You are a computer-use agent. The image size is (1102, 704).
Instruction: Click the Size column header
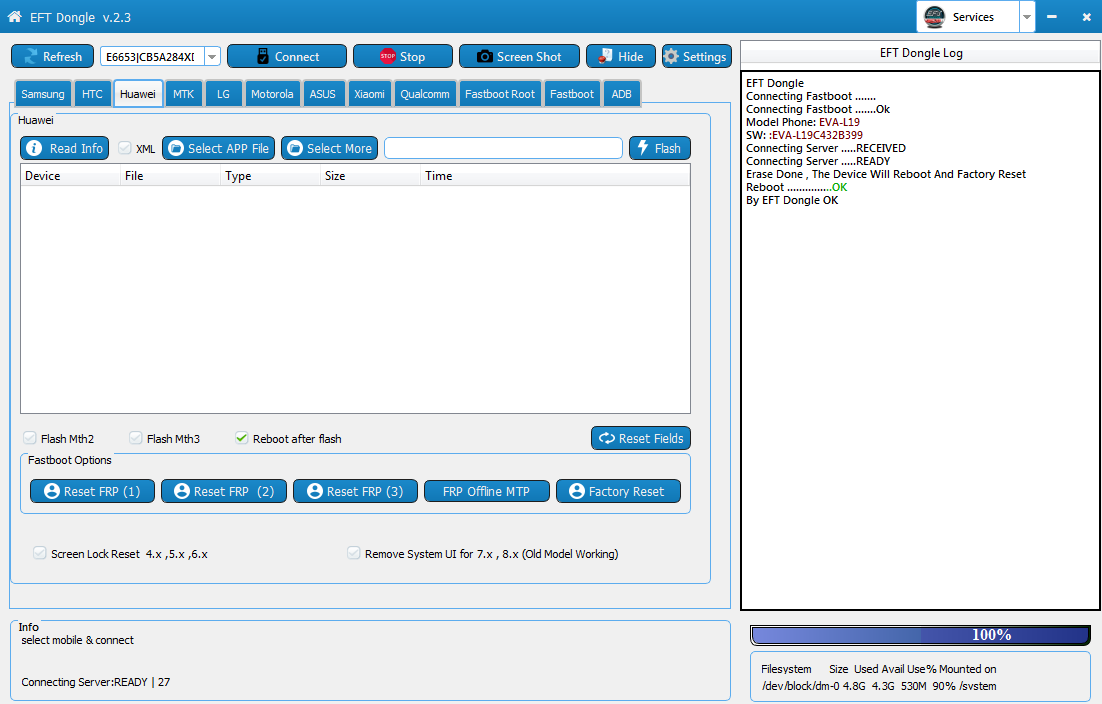370,176
